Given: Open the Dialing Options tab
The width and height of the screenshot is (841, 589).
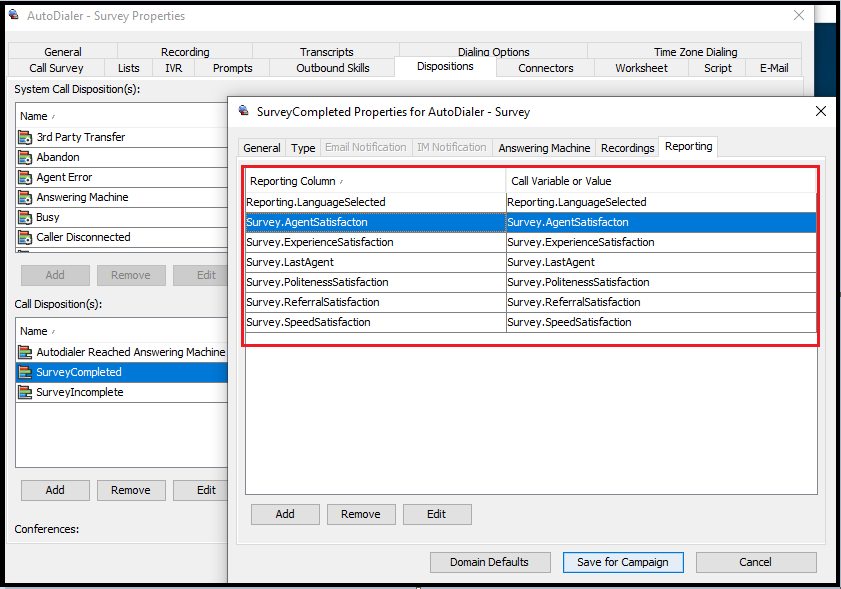Looking at the screenshot, I should pos(493,51).
